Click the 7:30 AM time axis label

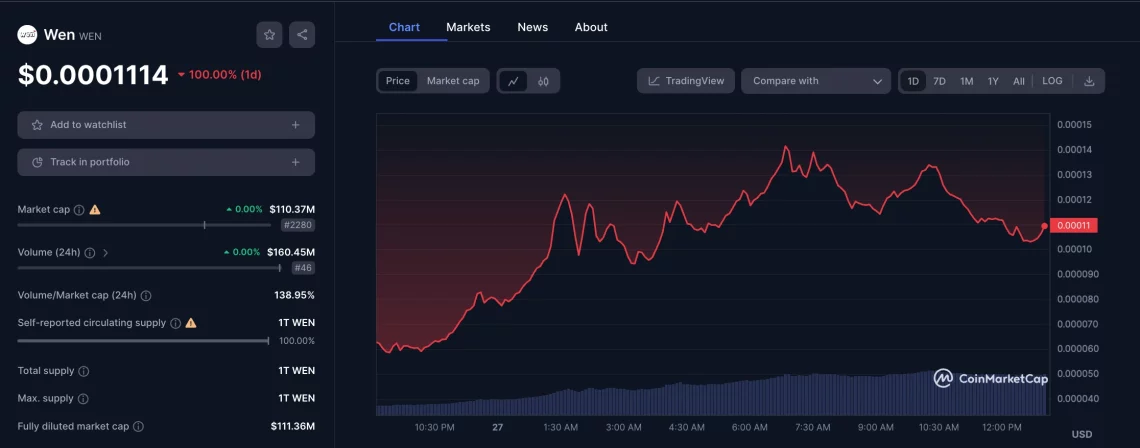(813, 427)
